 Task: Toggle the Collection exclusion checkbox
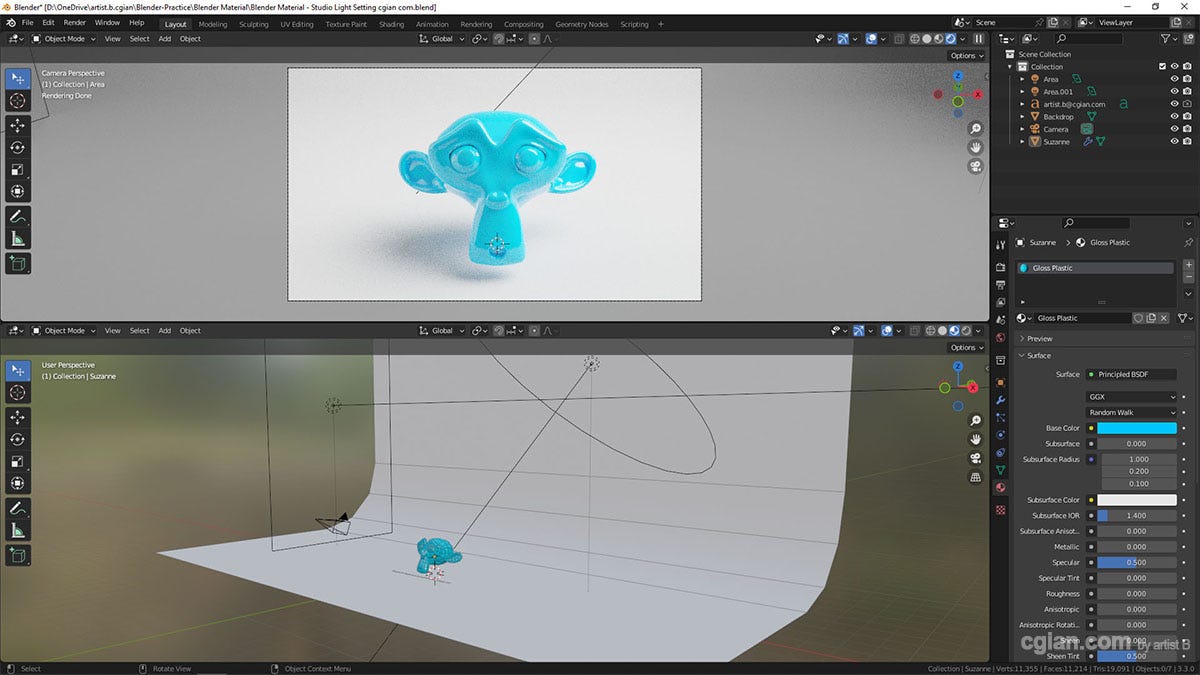(1163, 66)
